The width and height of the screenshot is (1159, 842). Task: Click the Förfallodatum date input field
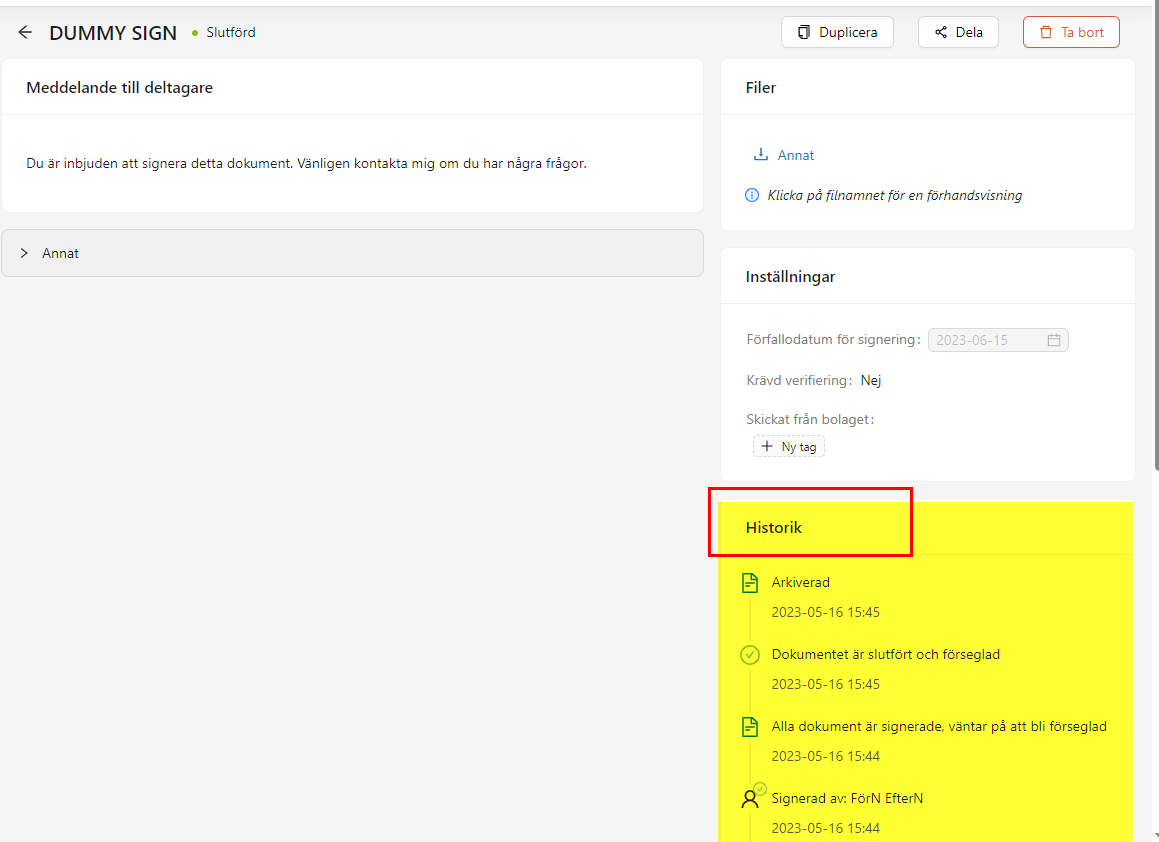[x=998, y=340]
